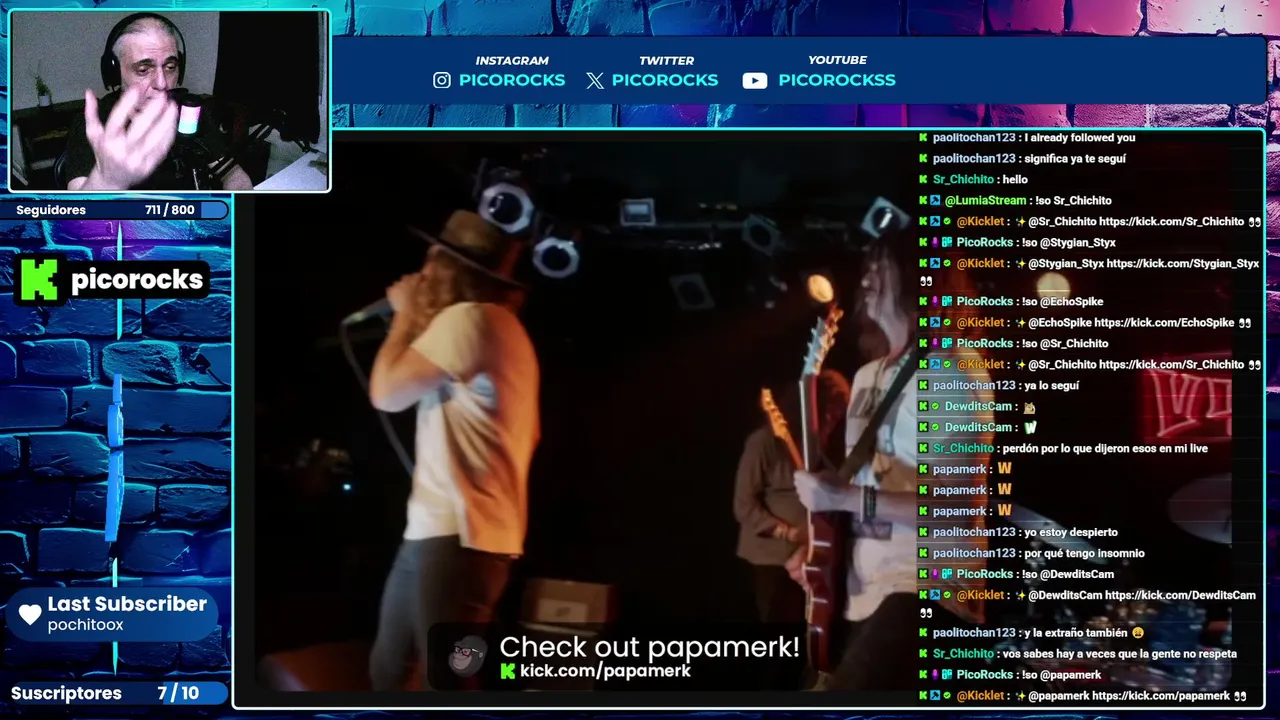Click the username @LumiaStream in chat
Screen dimensions: 1280x720
tap(985, 201)
